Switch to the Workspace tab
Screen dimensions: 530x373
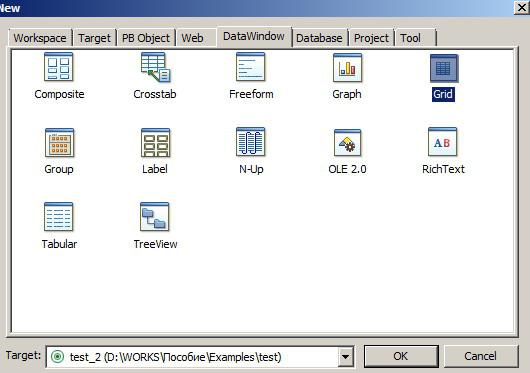pos(40,38)
